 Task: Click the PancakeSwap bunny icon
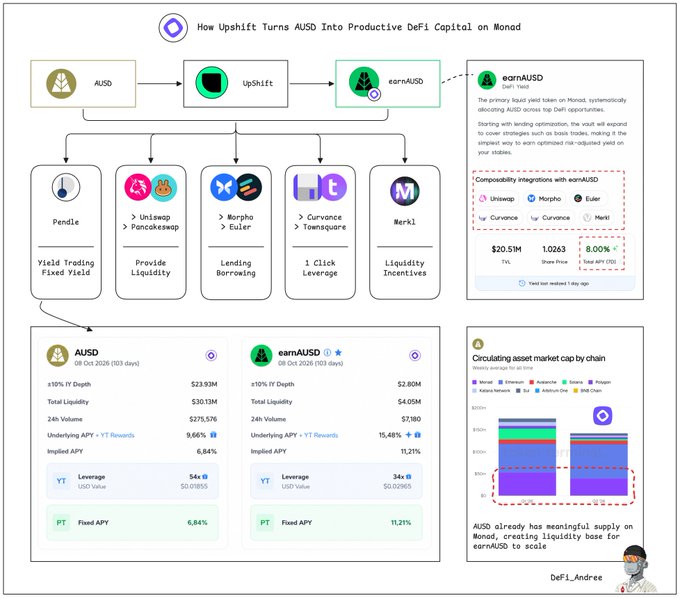[163, 187]
